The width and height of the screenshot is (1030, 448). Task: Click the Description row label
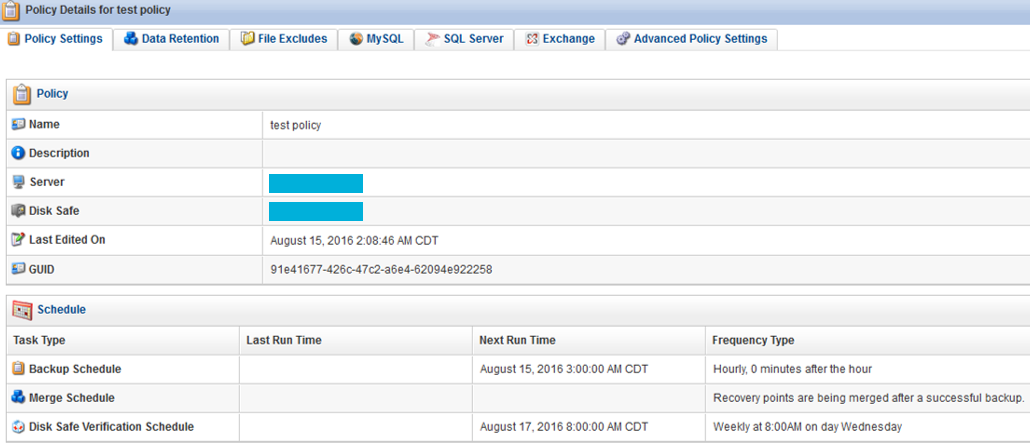point(59,153)
